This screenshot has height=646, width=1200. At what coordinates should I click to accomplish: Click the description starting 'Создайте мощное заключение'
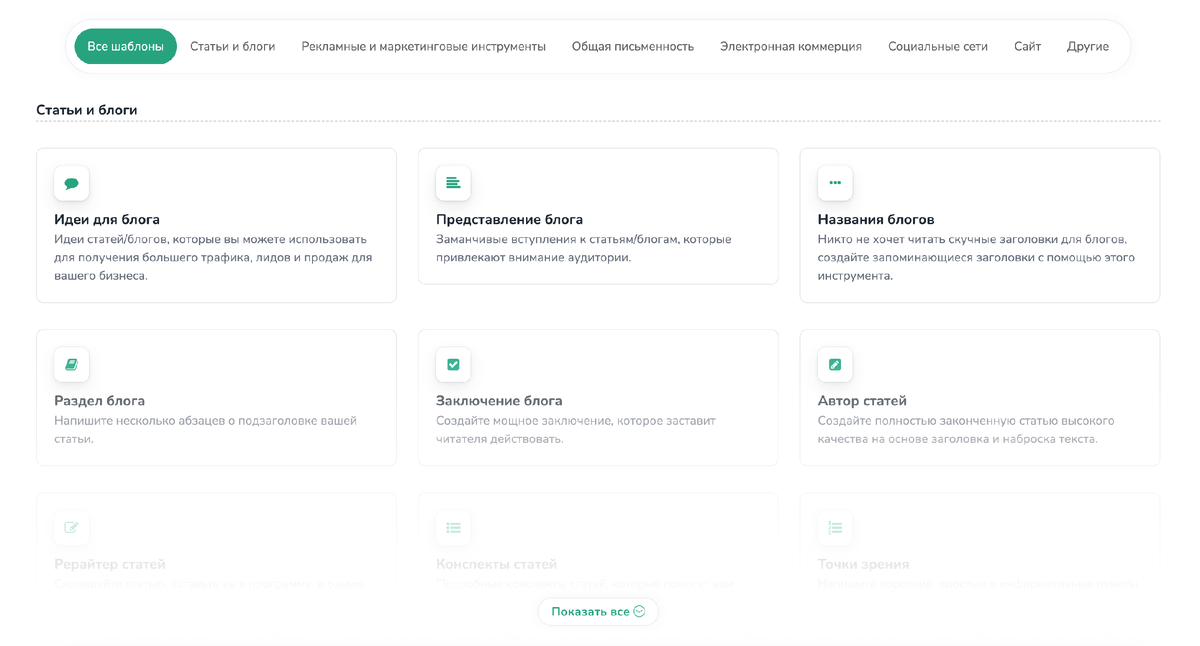coord(576,430)
